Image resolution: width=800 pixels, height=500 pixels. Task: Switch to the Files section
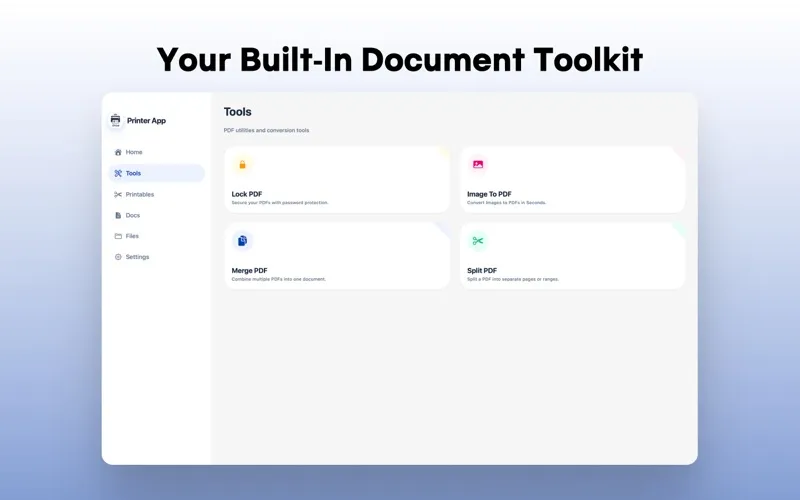click(x=157, y=236)
